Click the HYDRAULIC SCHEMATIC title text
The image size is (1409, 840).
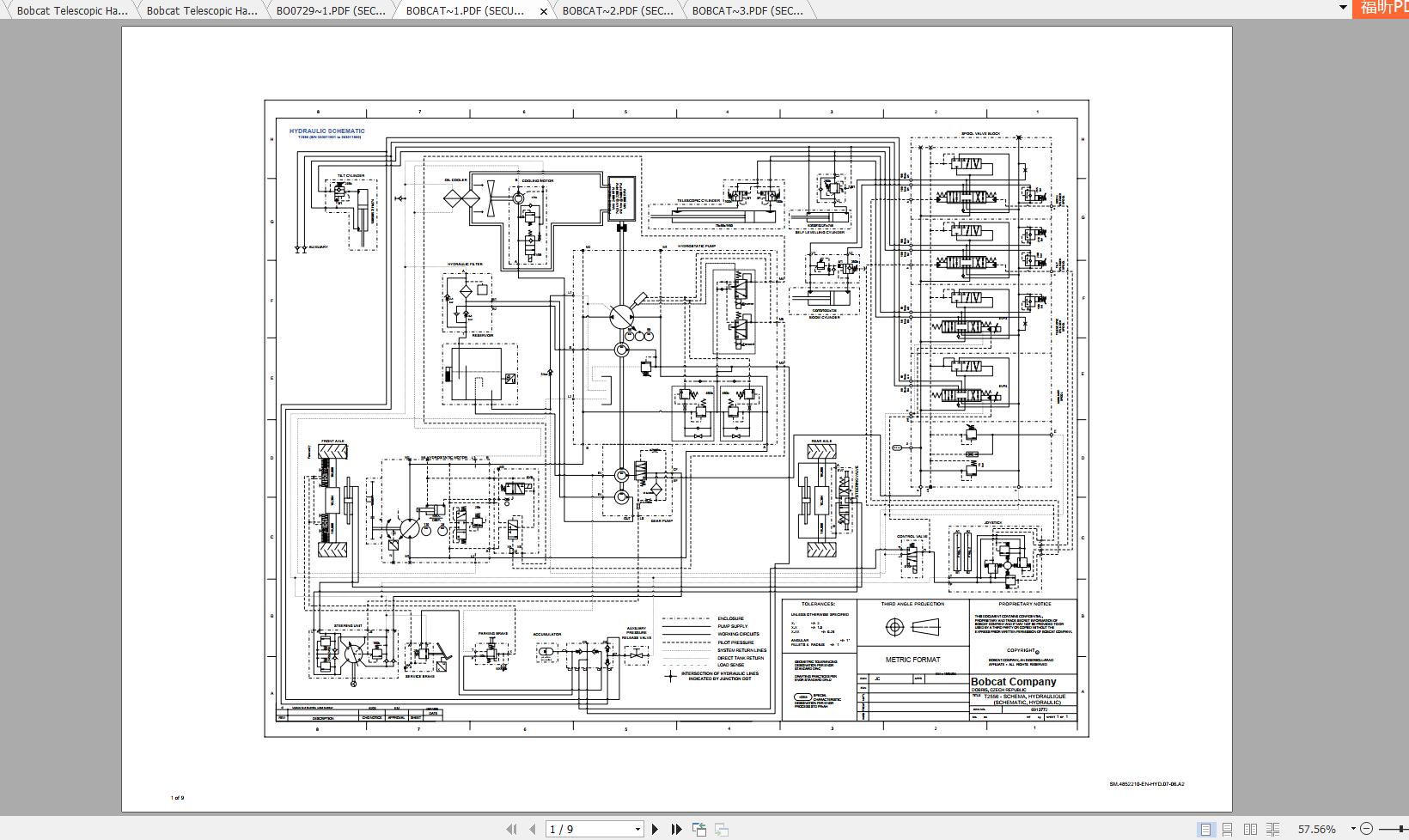[326, 131]
